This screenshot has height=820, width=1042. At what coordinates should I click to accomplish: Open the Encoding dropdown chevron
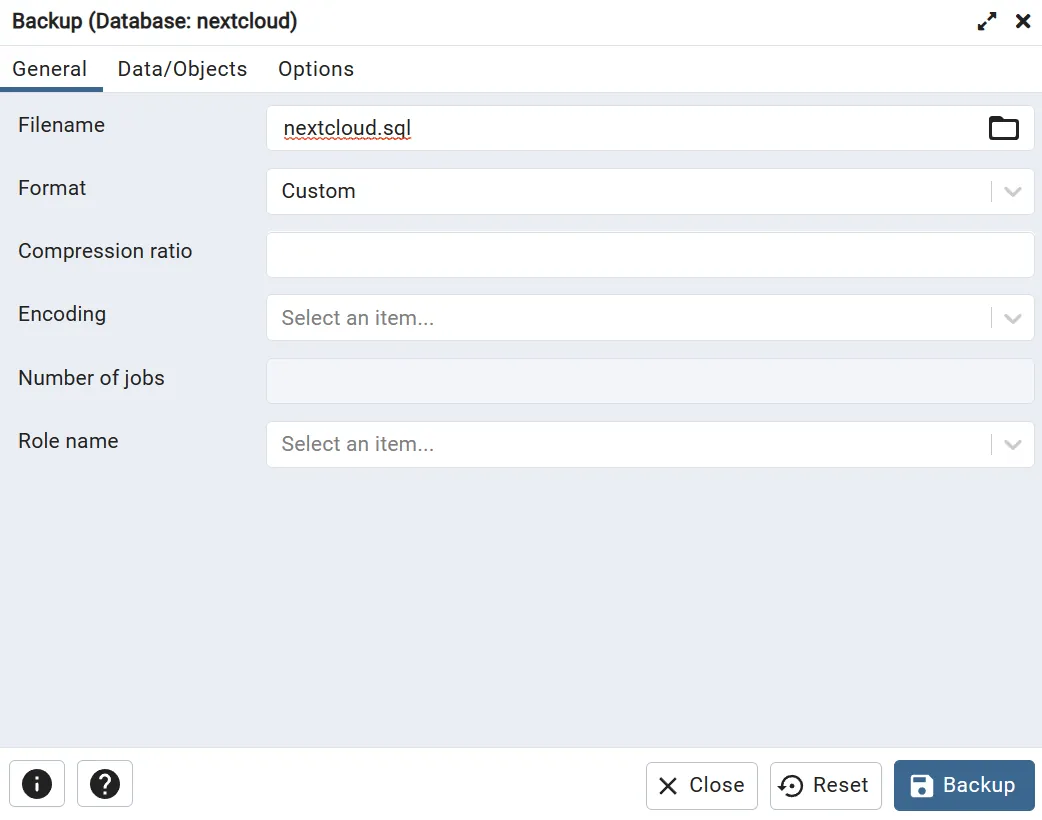coord(1013,319)
